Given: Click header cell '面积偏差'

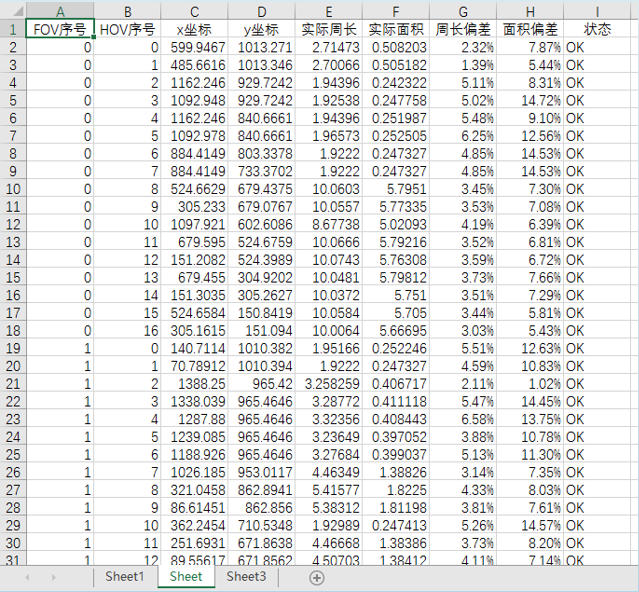Looking at the screenshot, I should pos(530,29).
